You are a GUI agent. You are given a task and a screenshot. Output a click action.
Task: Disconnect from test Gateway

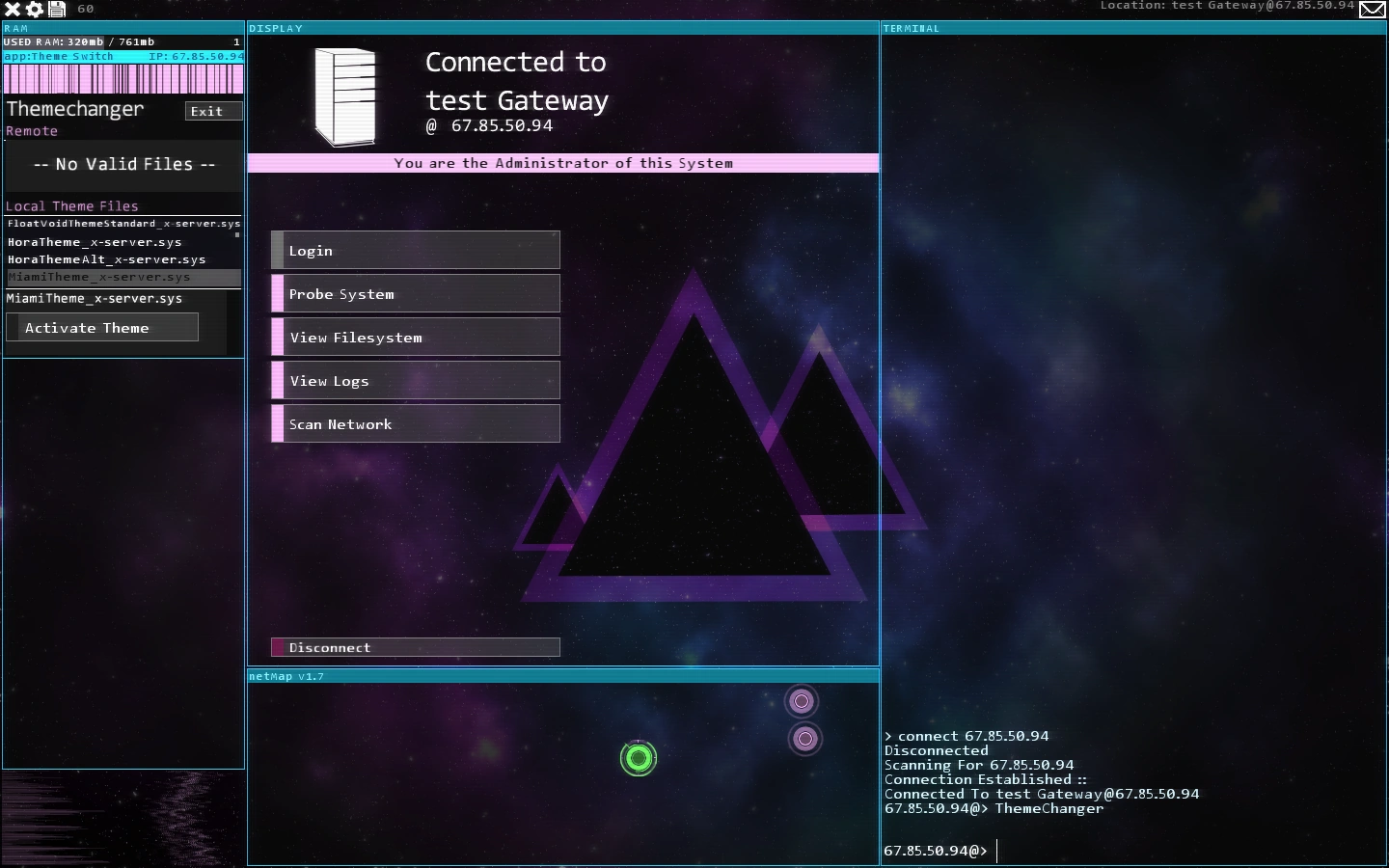416,647
